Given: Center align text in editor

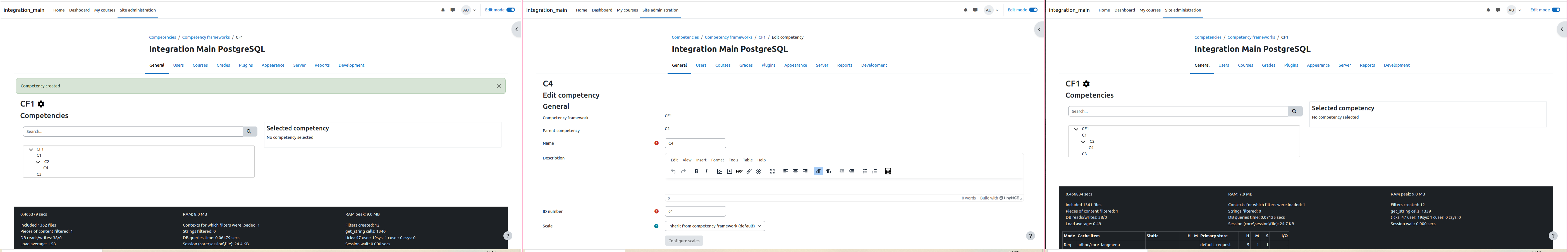Looking at the screenshot, I should [795, 171].
